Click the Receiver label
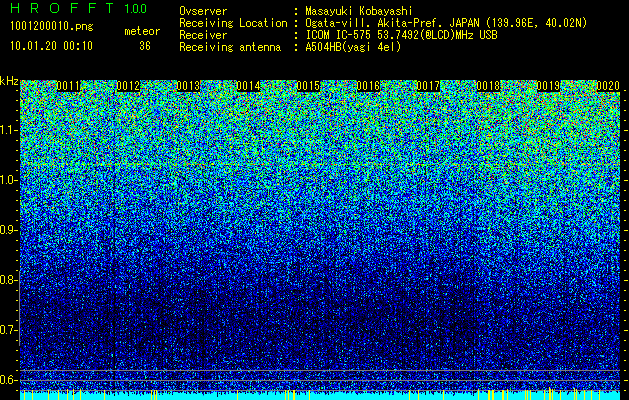This screenshot has width=629, height=400. [x=203, y=35]
